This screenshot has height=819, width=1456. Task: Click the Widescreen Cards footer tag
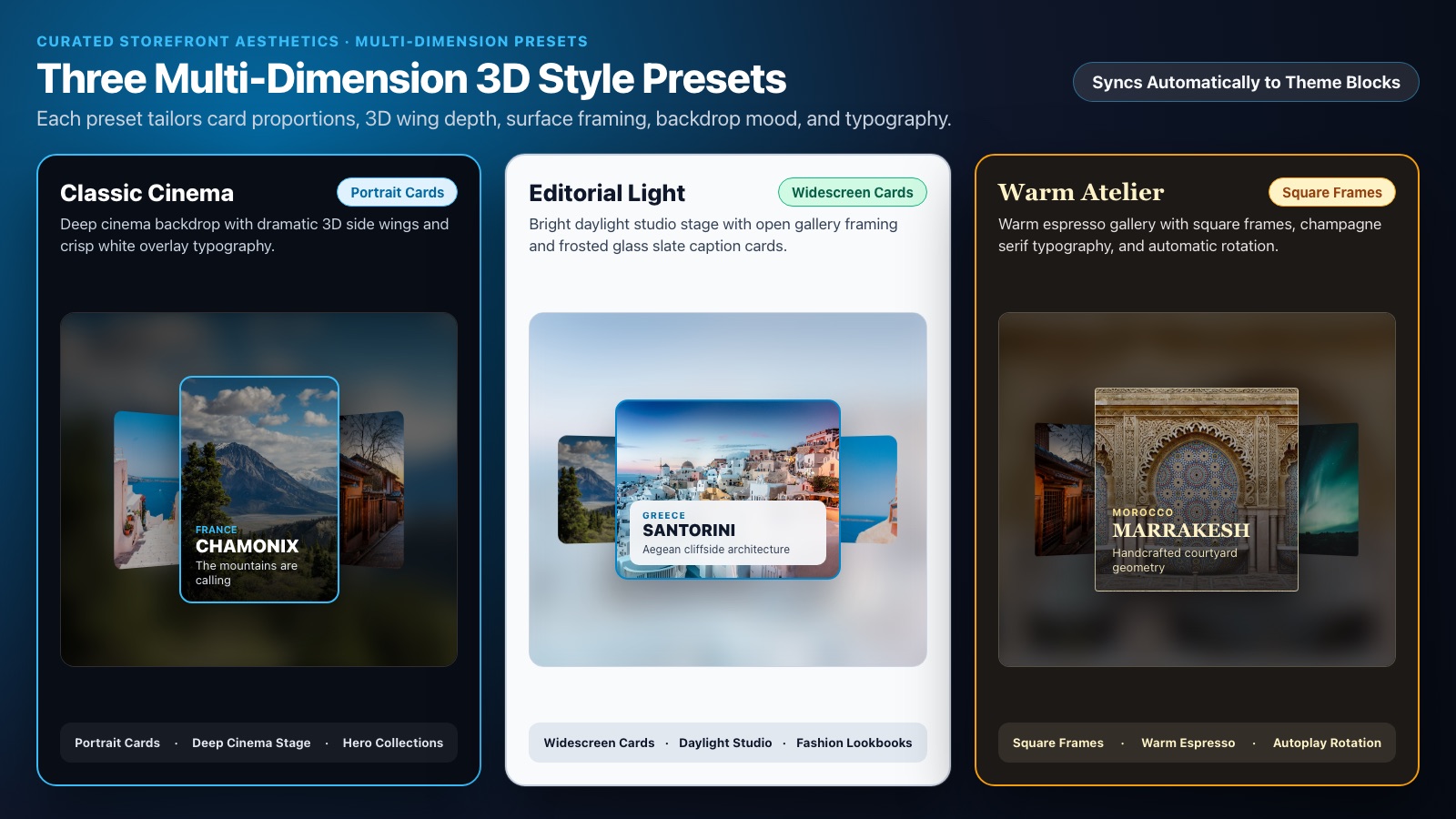599,743
